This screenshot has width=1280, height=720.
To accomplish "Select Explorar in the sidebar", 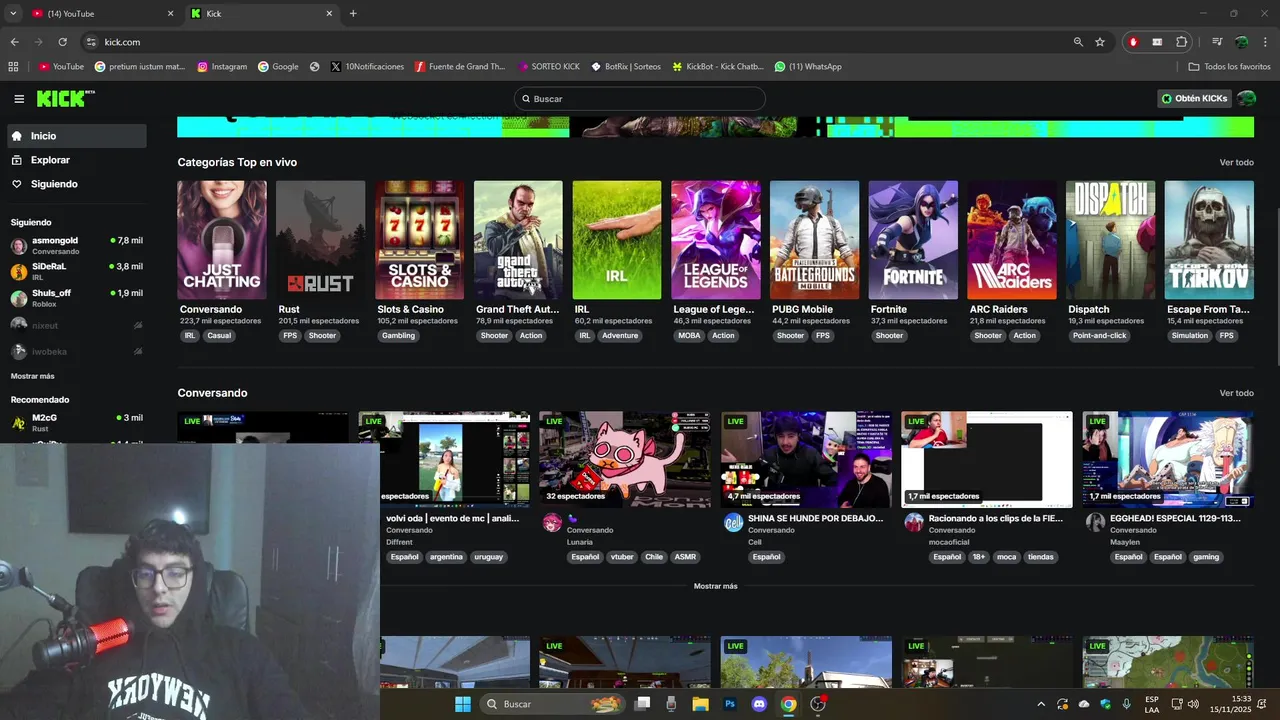I will [78, 160].
